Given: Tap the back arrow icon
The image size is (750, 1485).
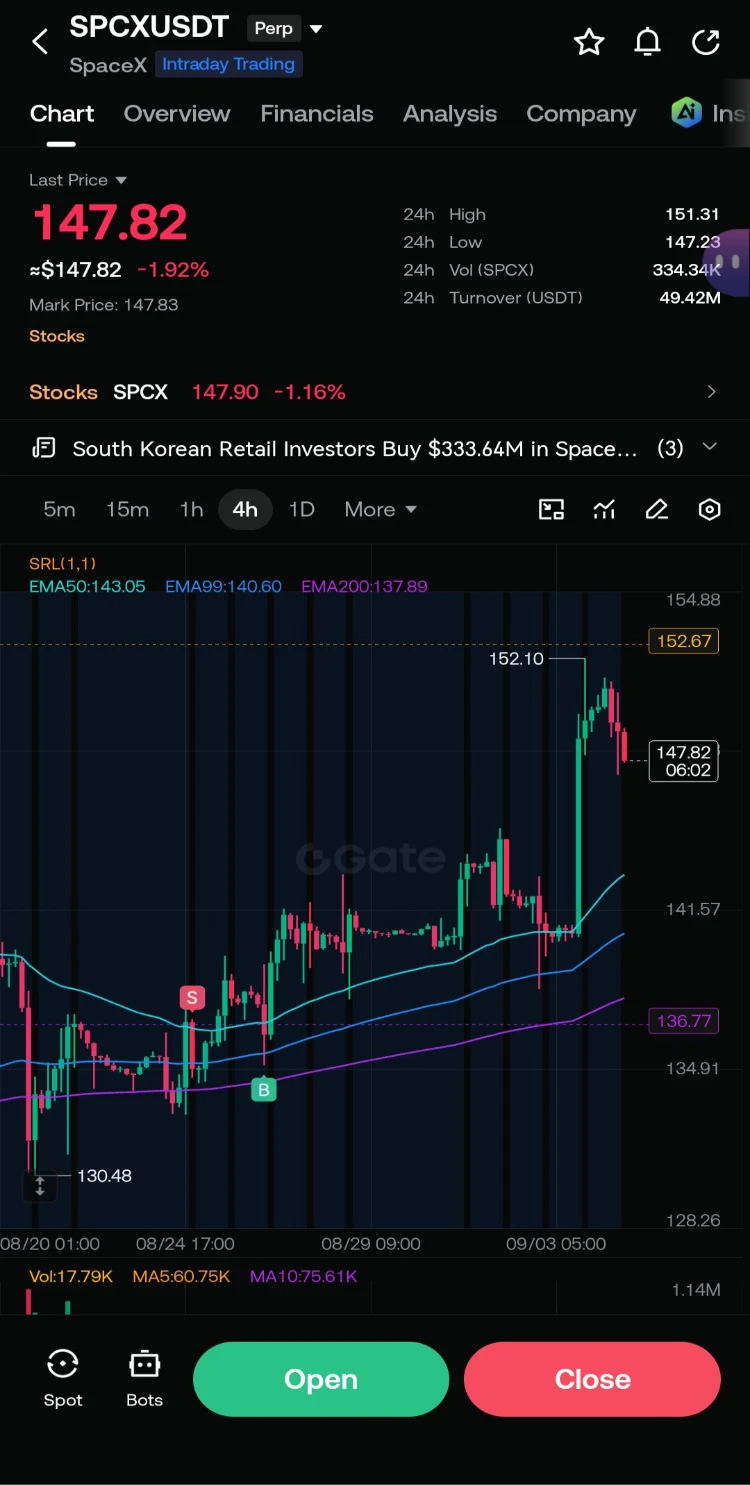Looking at the screenshot, I should (40, 42).
